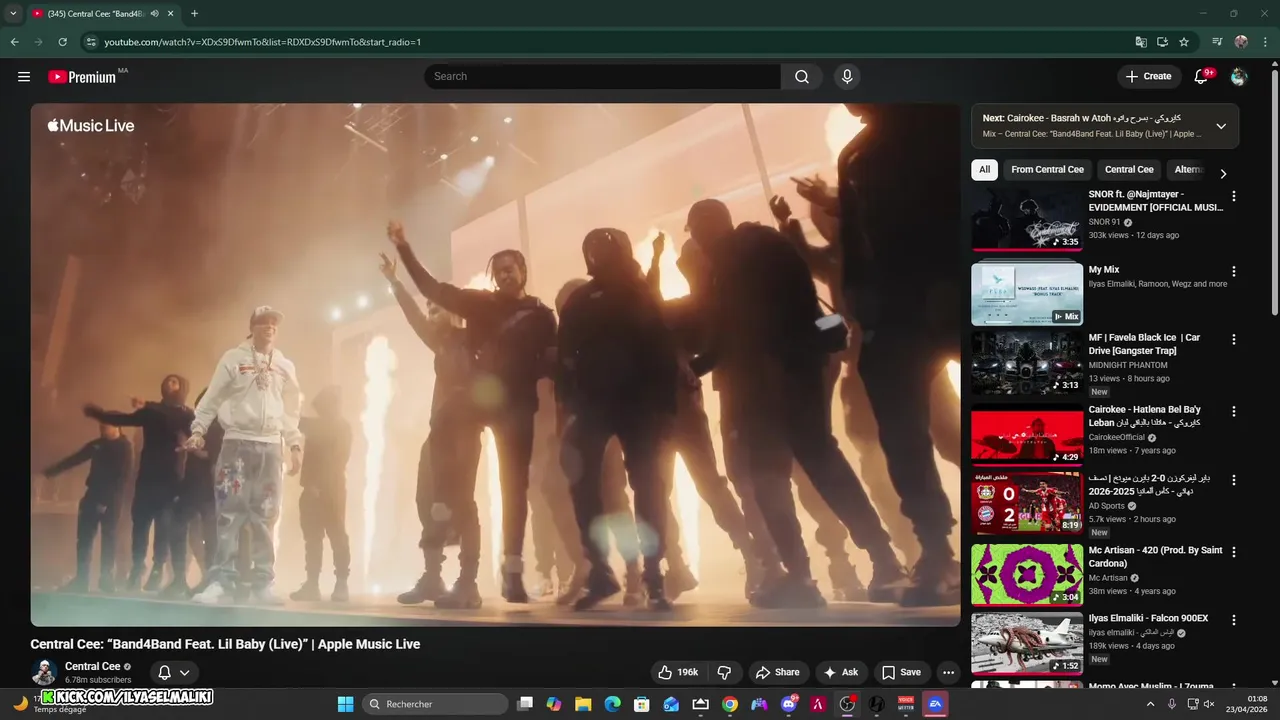Select the Central Cee filter chip

(x=1129, y=170)
